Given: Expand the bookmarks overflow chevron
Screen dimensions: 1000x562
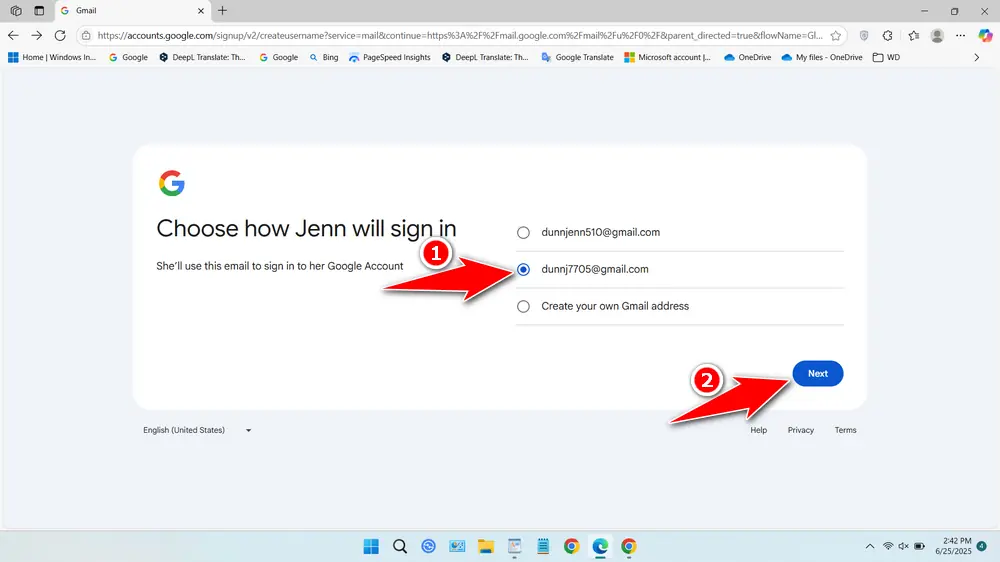Looking at the screenshot, I should pos(976,57).
